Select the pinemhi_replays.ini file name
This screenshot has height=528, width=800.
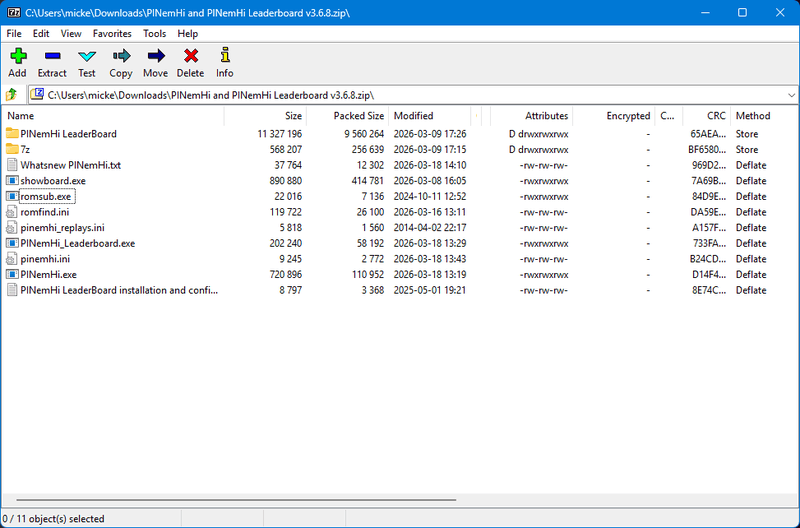click(62, 228)
